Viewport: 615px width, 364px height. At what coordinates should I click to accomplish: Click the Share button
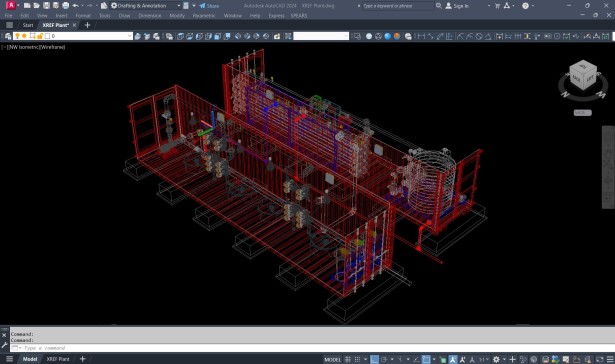[209, 6]
